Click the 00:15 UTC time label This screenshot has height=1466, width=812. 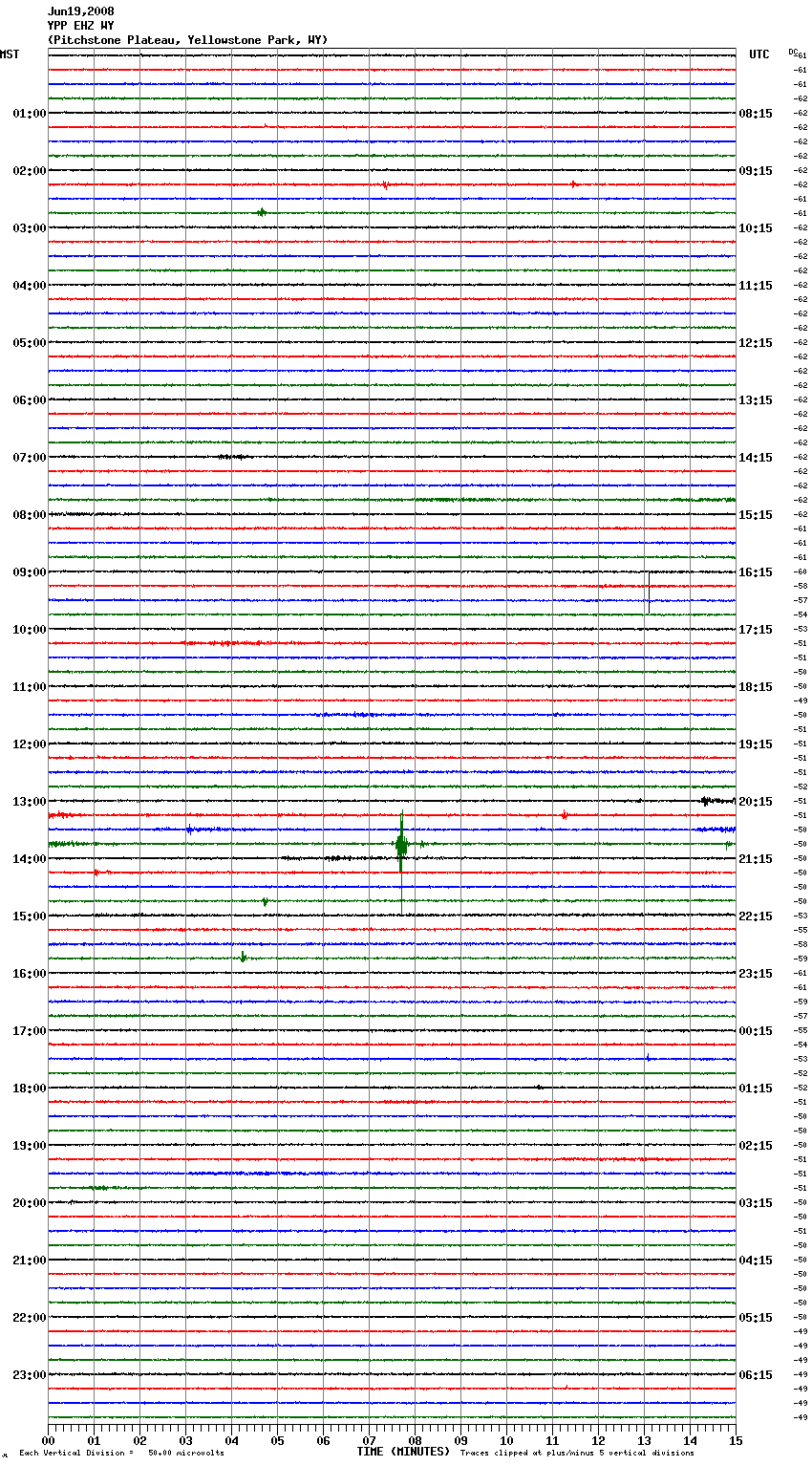tap(756, 1031)
